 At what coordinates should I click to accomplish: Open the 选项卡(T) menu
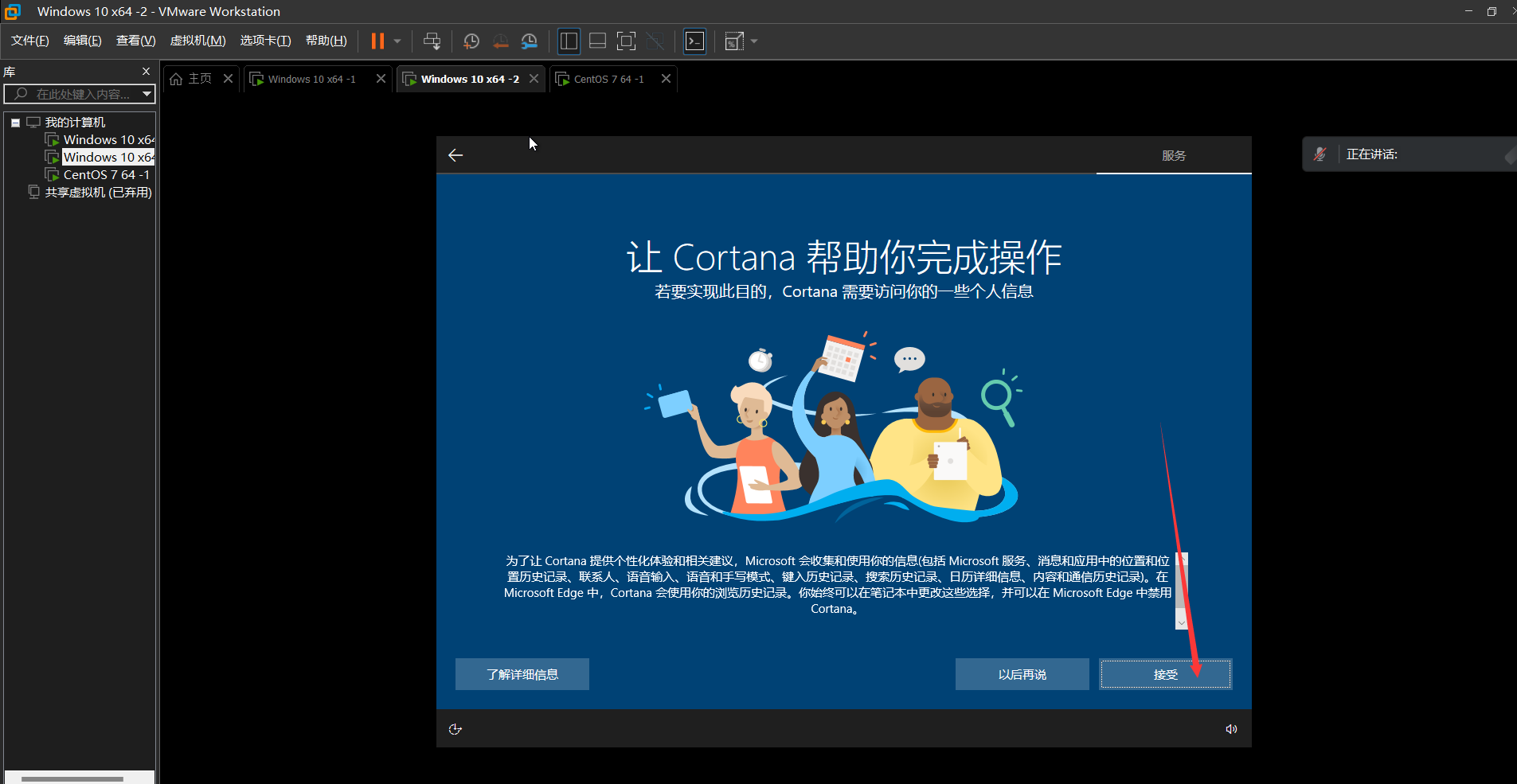pyautogui.click(x=266, y=41)
